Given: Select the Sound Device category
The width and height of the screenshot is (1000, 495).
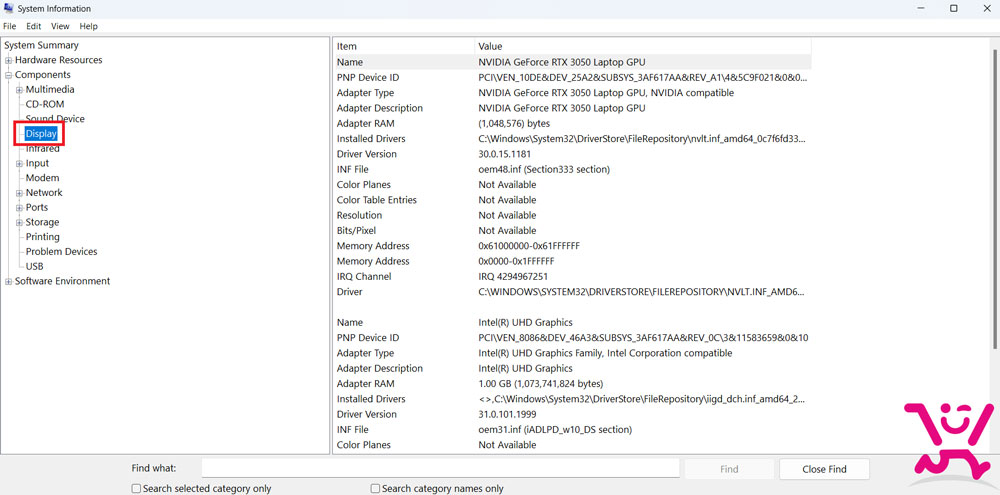Looking at the screenshot, I should click(x=55, y=119).
